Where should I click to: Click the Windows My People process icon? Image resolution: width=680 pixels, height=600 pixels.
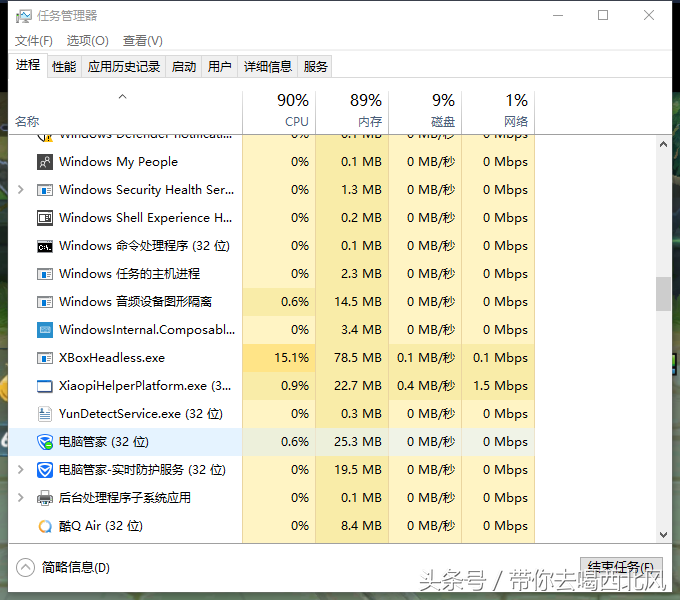click(45, 162)
